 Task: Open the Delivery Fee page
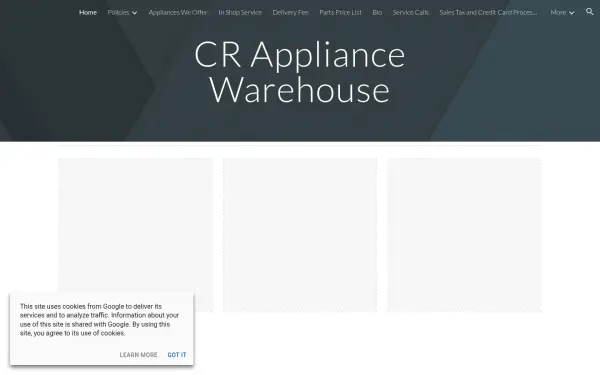tap(290, 12)
